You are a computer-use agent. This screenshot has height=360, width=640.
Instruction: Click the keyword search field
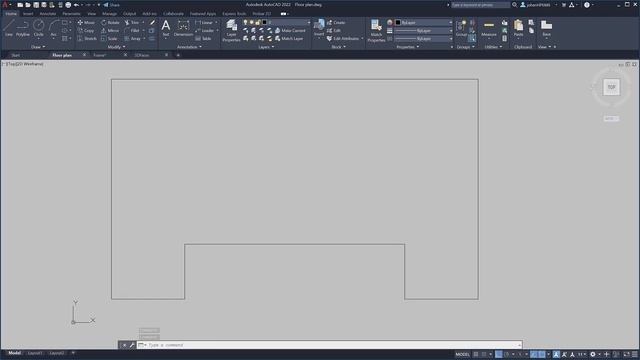pyautogui.click(x=480, y=5)
